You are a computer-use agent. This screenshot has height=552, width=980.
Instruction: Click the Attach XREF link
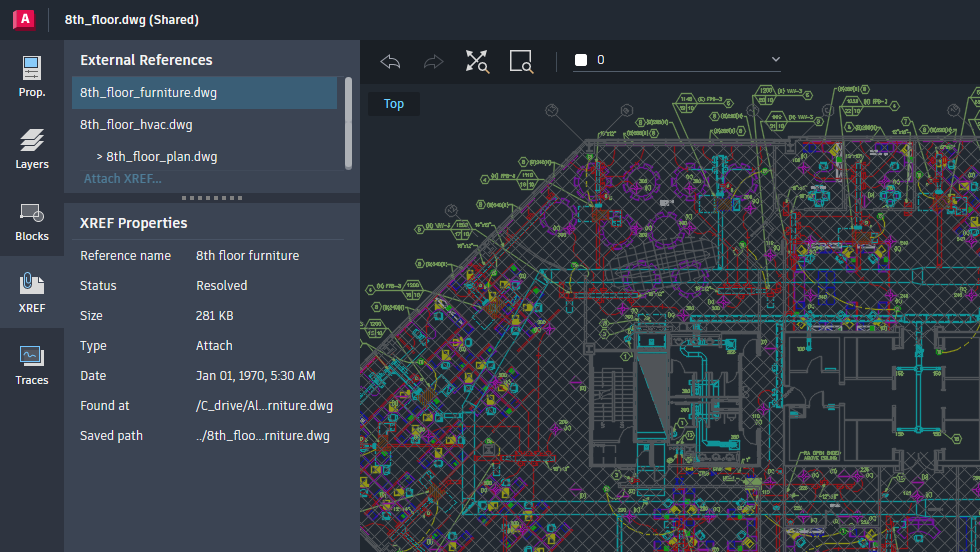pos(122,179)
